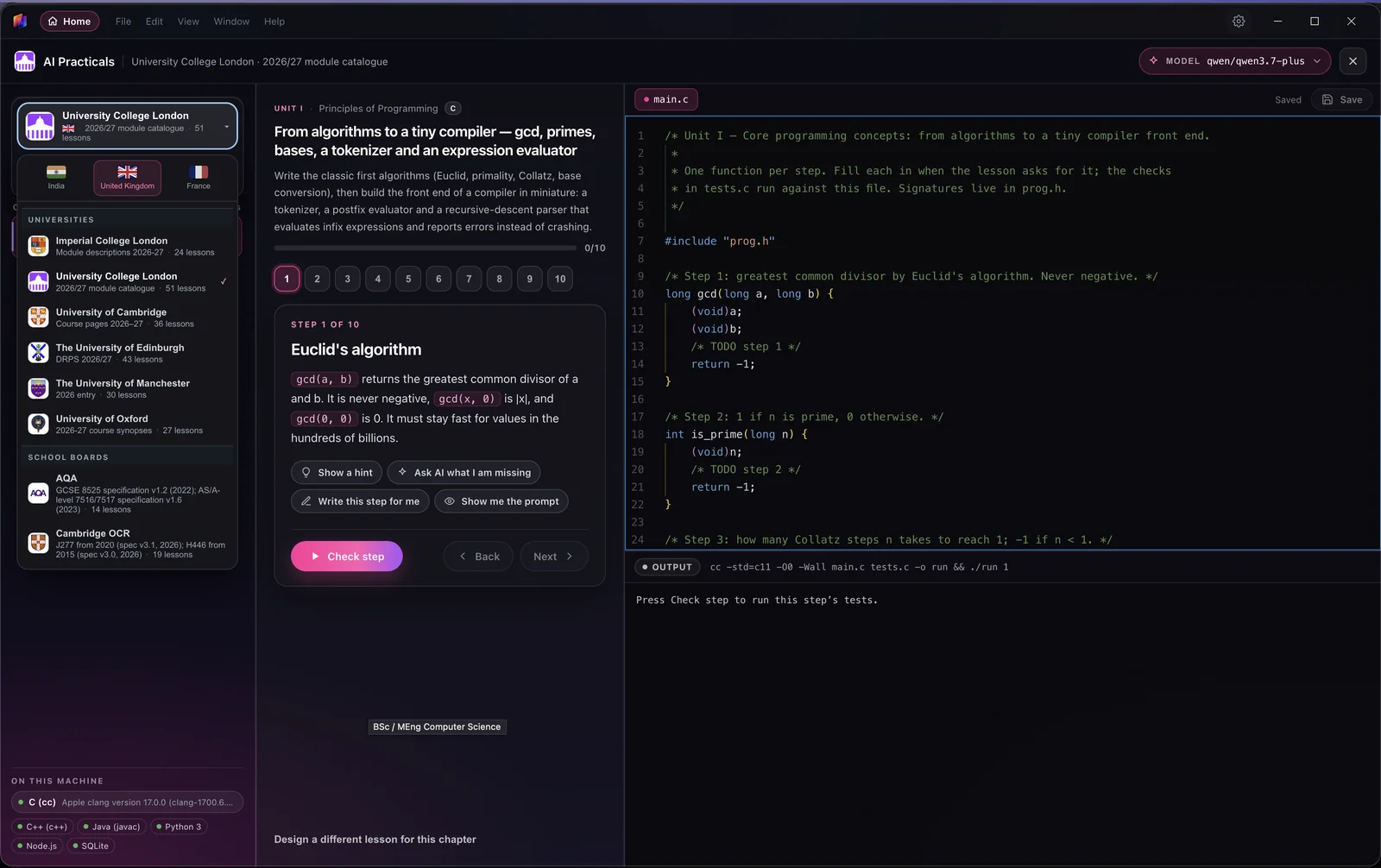Select the France flag icon
The width and height of the screenshot is (1381, 868).
199,172
